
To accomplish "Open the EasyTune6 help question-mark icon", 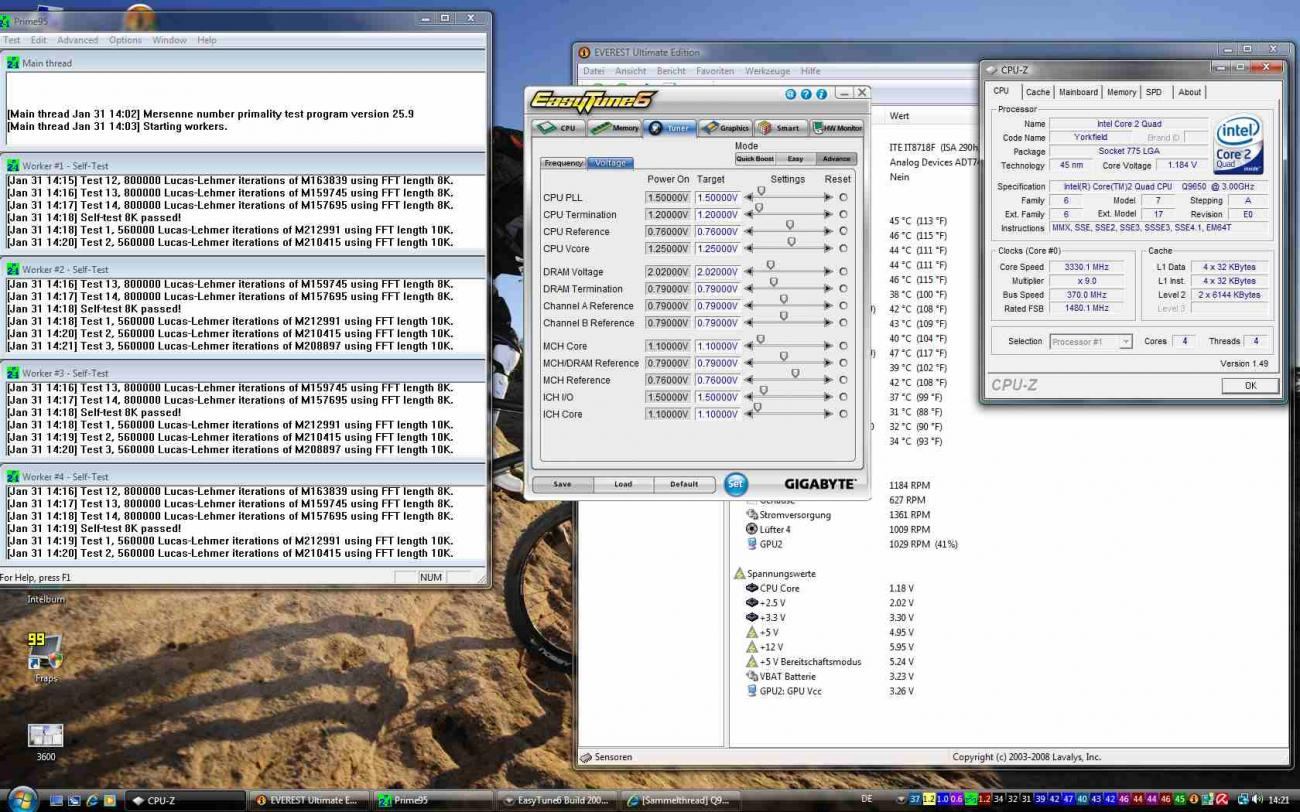I will (806, 94).
